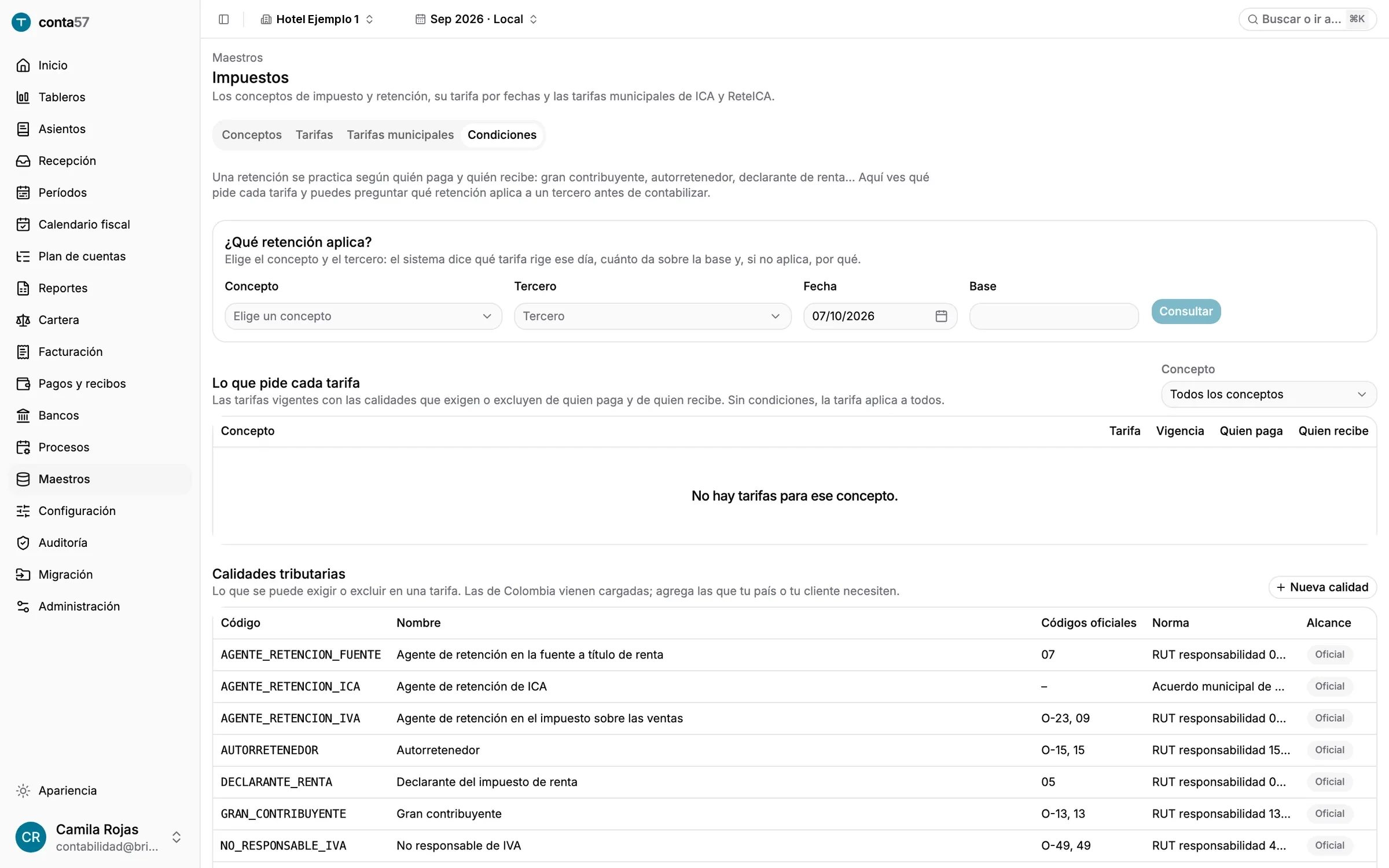Click the calendar icon in Fecha field
The height and width of the screenshot is (868, 1389).
coord(941,316)
